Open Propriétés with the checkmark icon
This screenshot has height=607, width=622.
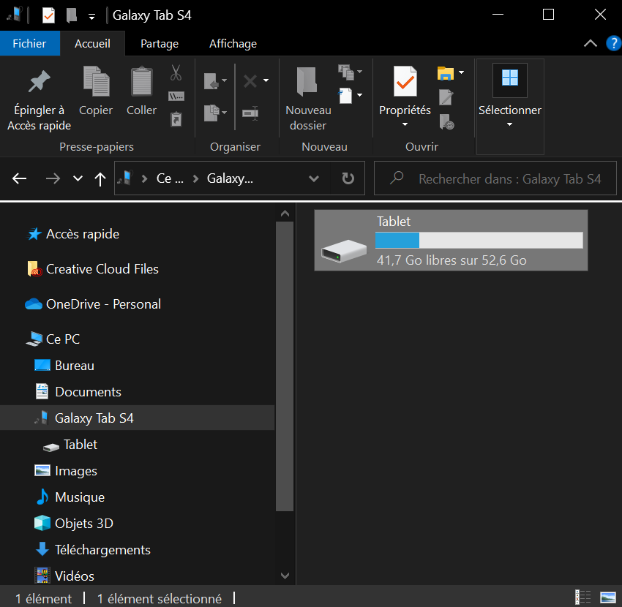coord(404,82)
